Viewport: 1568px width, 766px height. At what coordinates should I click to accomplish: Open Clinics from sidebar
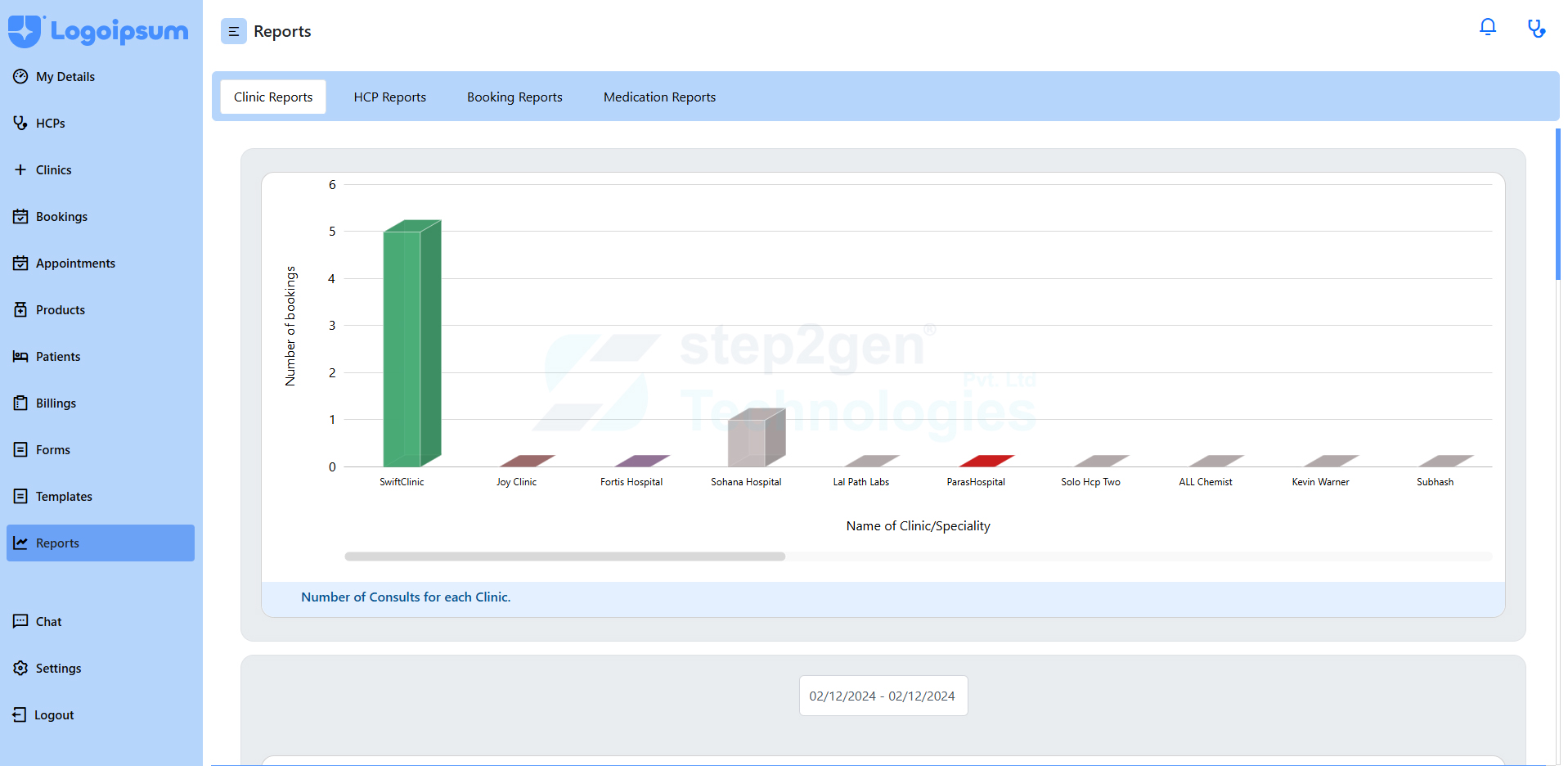pyautogui.click(x=101, y=169)
